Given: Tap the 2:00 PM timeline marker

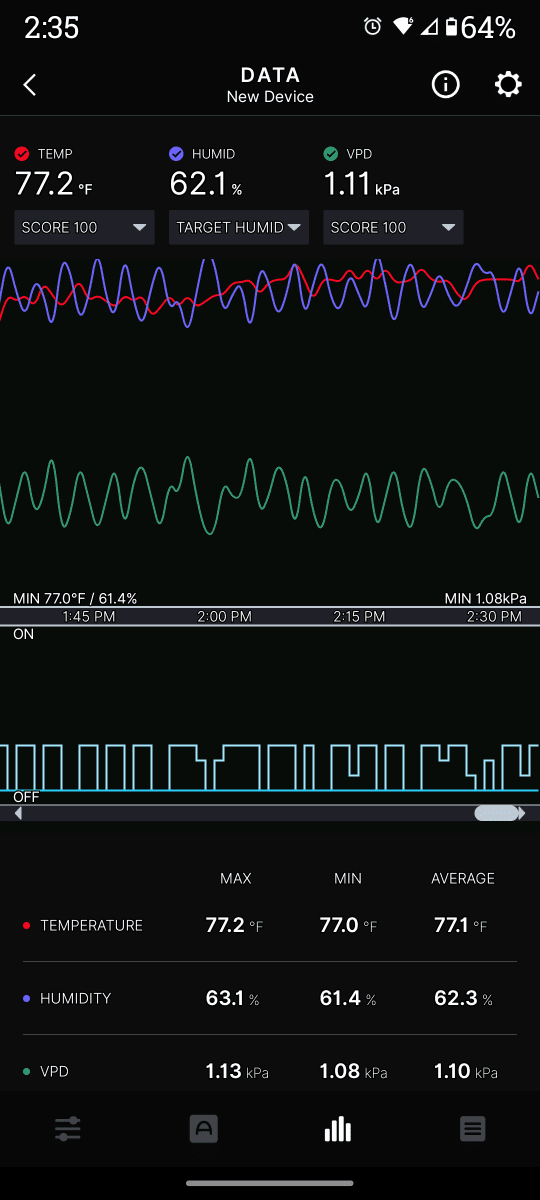Looking at the screenshot, I should [x=225, y=617].
